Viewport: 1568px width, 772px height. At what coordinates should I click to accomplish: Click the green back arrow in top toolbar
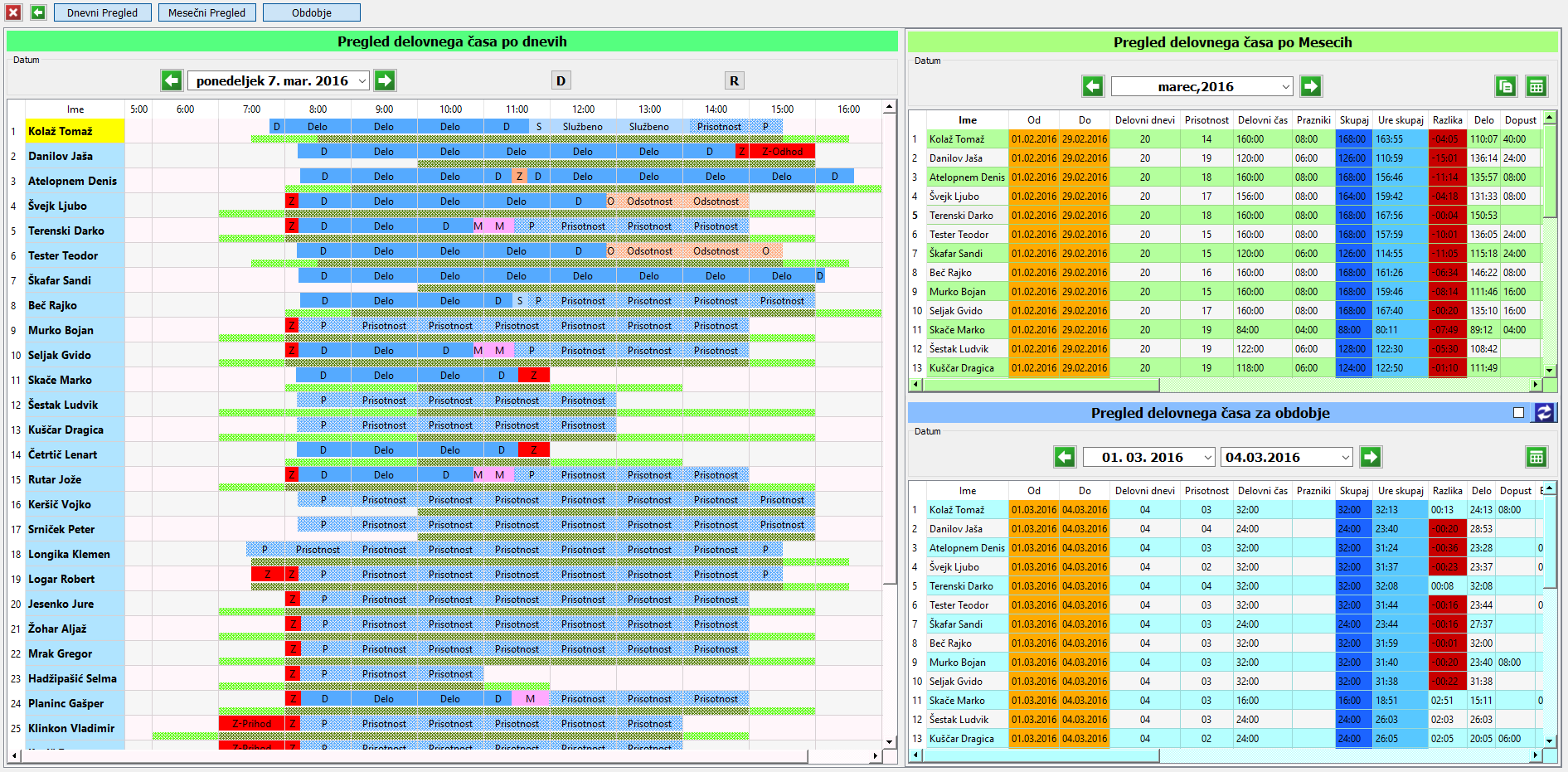38,12
